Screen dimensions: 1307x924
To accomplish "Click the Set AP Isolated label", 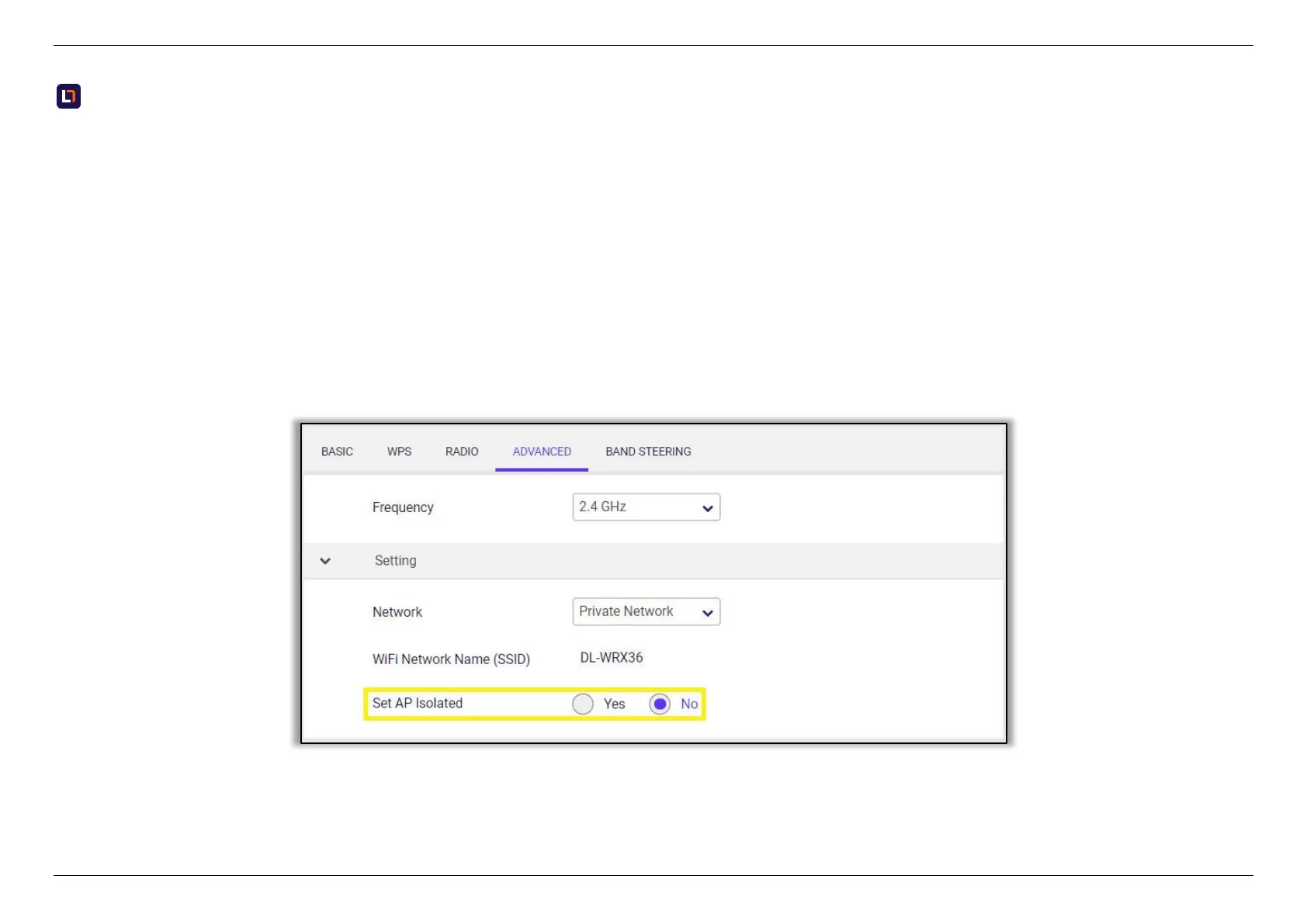I will tap(418, 703).
